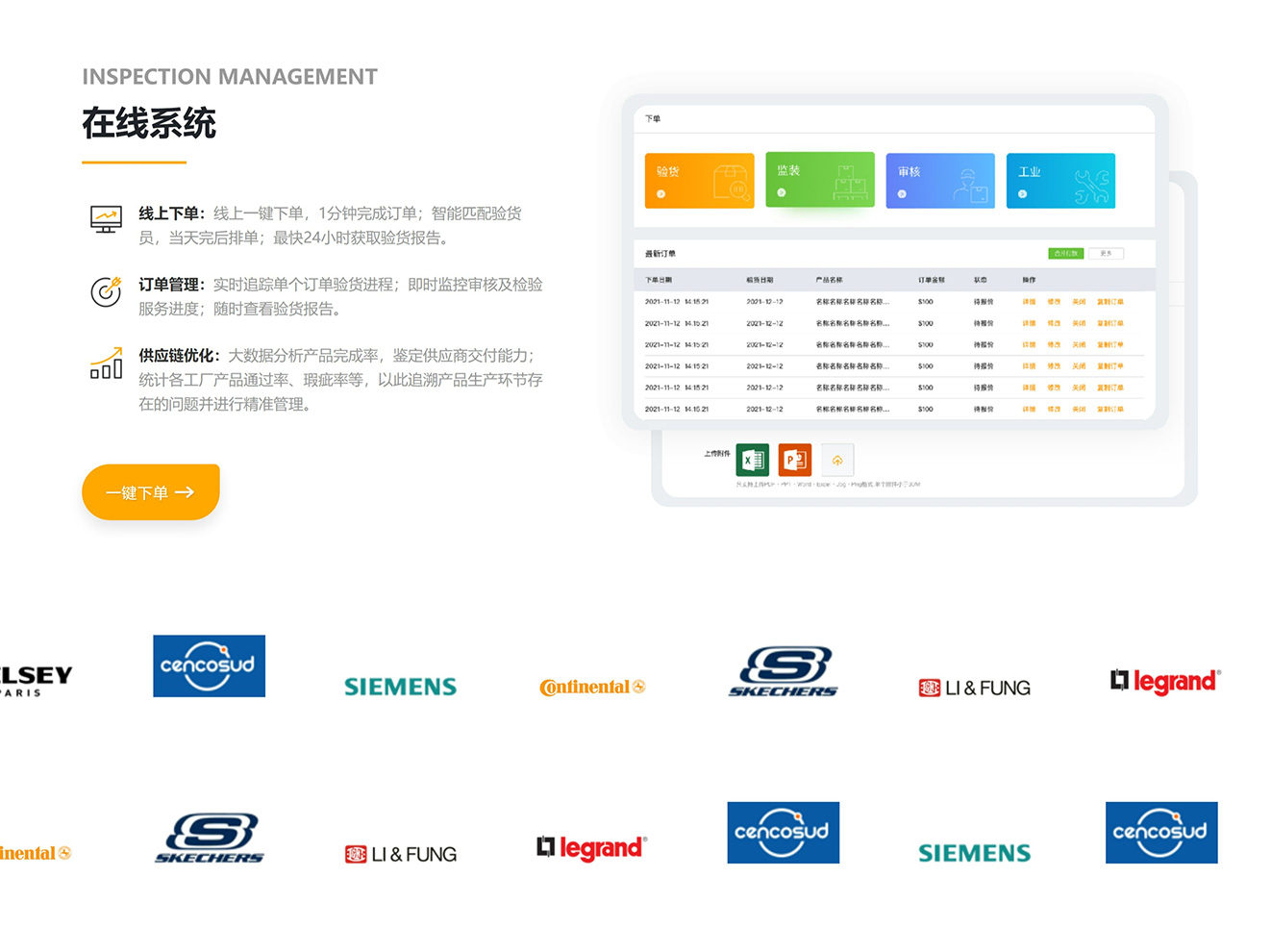1271x952 pixels.
Task: Click the round arrow dot on 监装 card
Action: click(x=782, y=193)
